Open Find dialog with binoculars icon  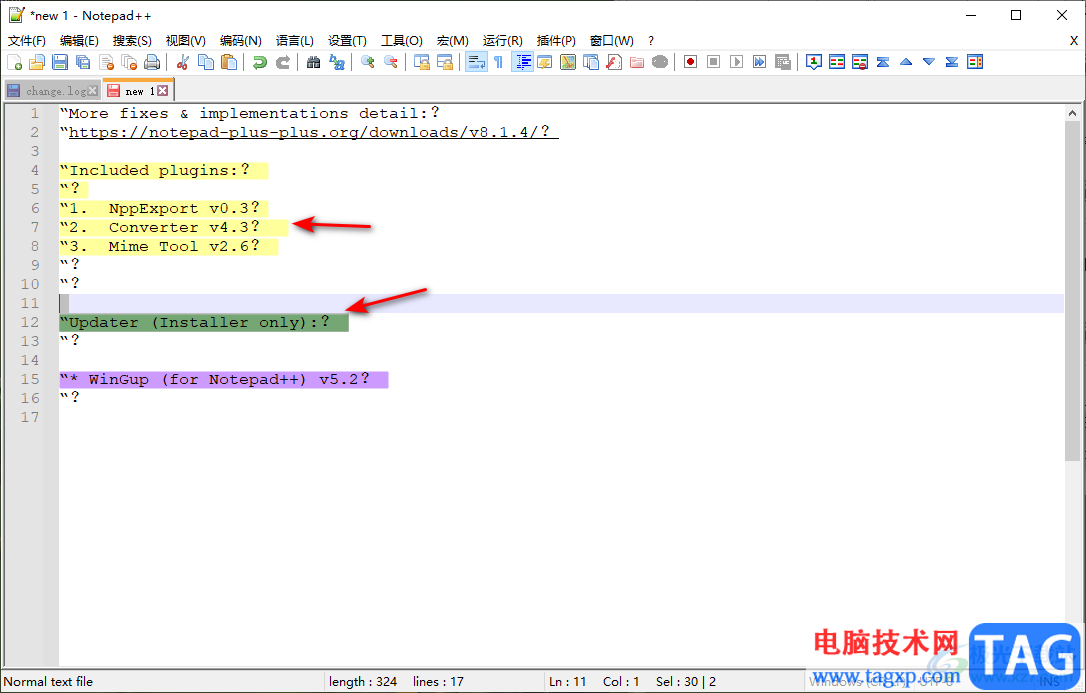[313, 62]
